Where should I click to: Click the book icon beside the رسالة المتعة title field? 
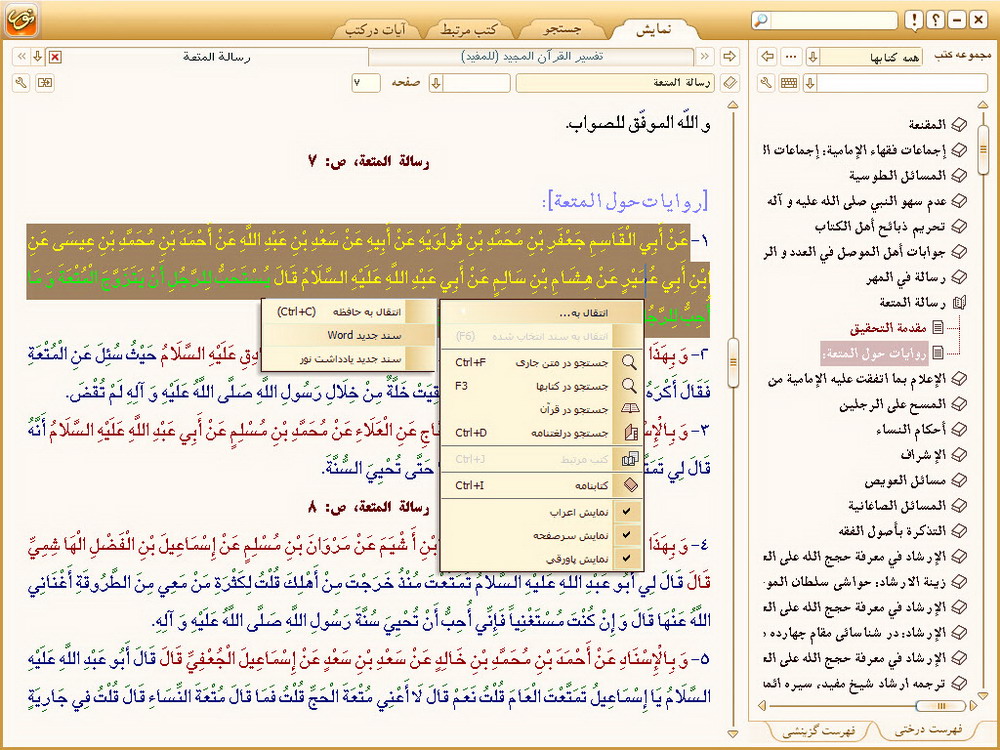pos(730,83)
